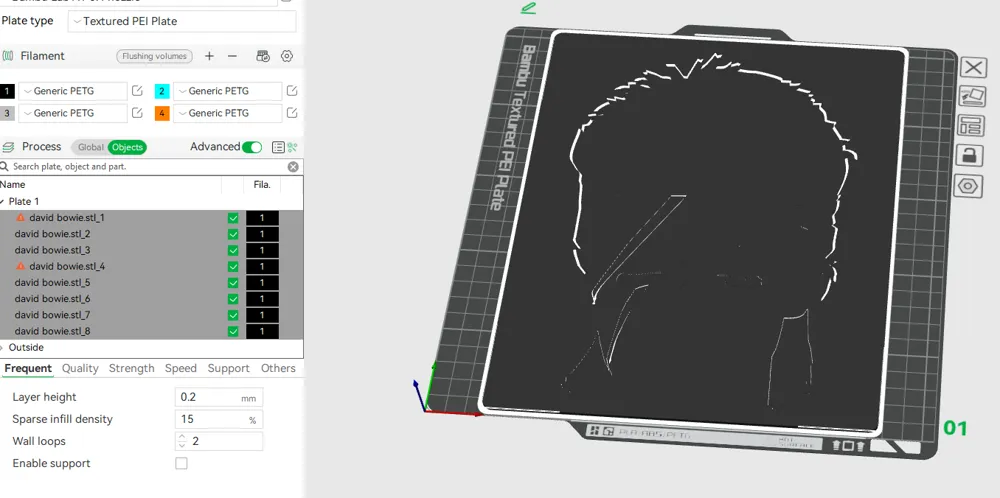Edit filament 1 preset icon
Viewport: 1000px width, 498px height.
137,91
